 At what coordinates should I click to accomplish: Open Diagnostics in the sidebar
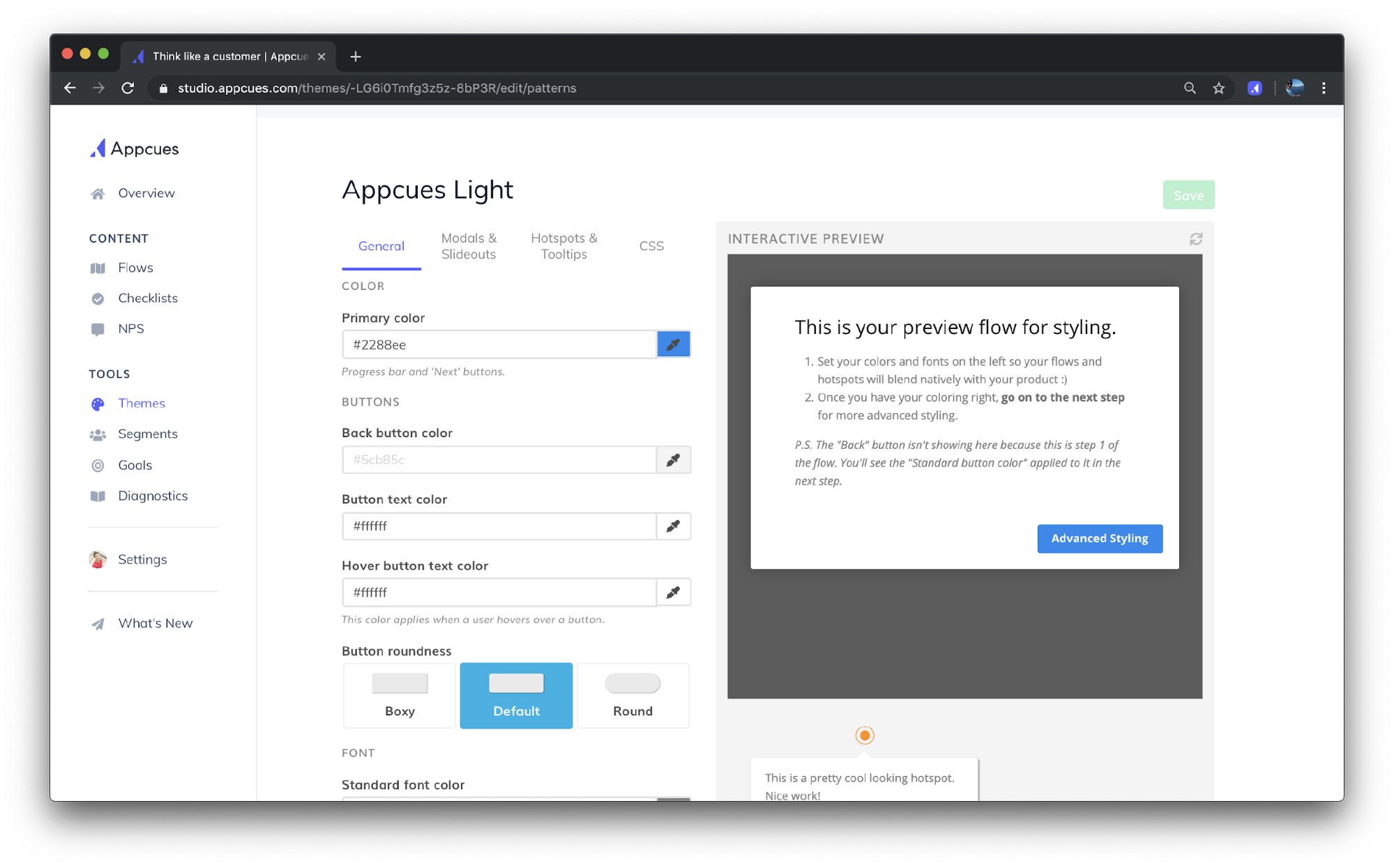(153, 496)
